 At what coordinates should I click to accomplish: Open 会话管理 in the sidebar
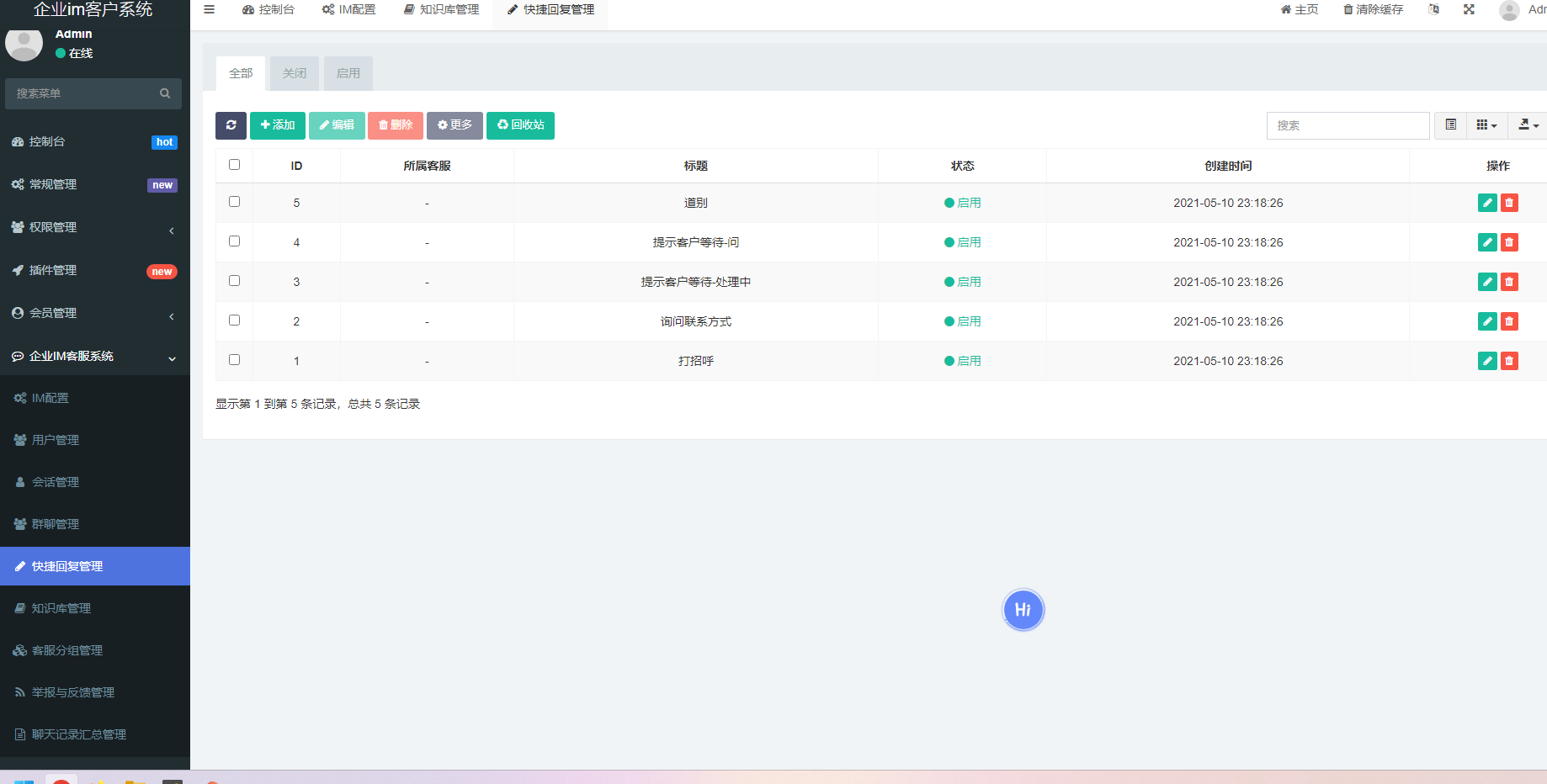pyautogui.click(x=95, y=482)
